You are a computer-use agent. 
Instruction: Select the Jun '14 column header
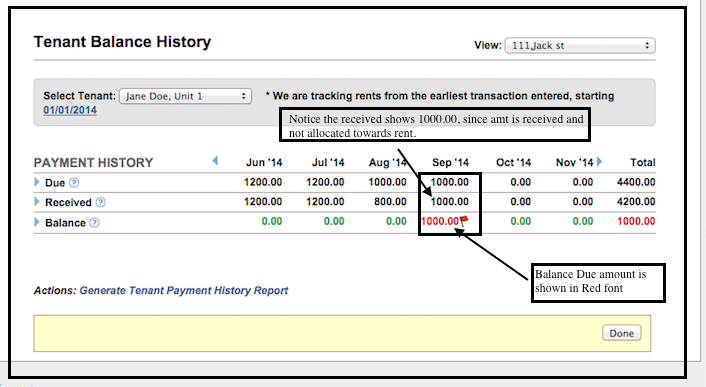coord(264,162)
